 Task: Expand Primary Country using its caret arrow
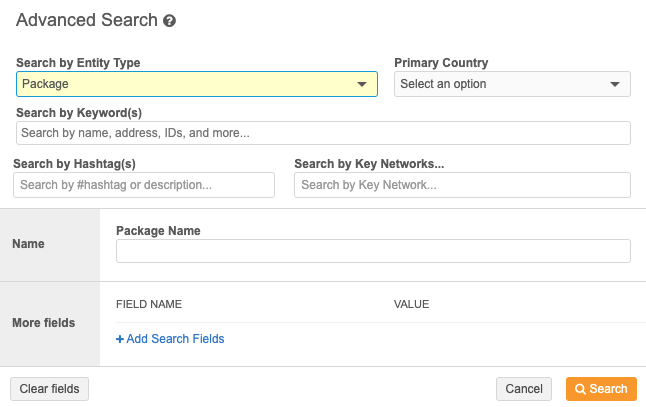coord(615,84)
